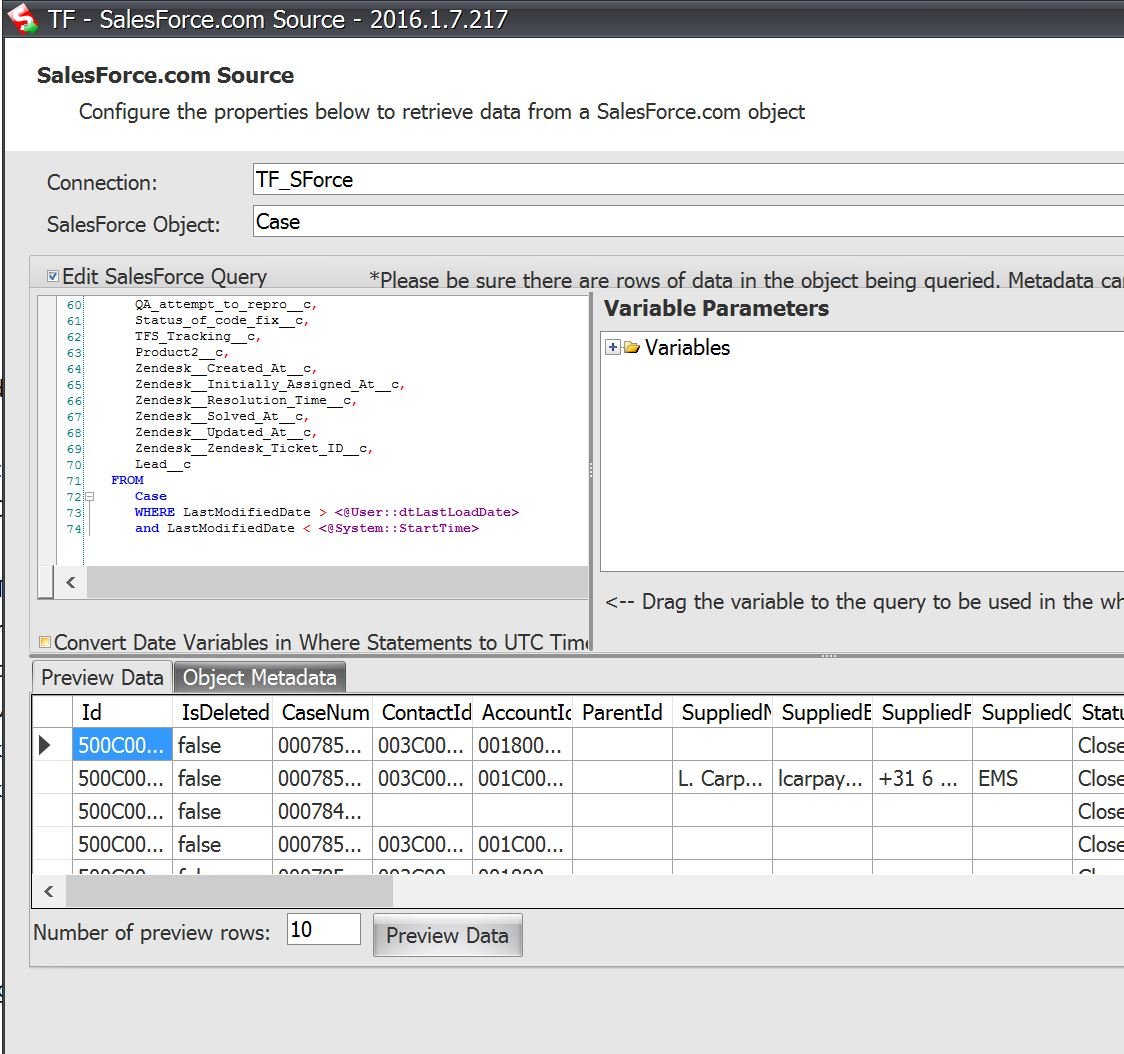
Task: Expand the Variables tree node plus box
Action: [x=612, y=347]
